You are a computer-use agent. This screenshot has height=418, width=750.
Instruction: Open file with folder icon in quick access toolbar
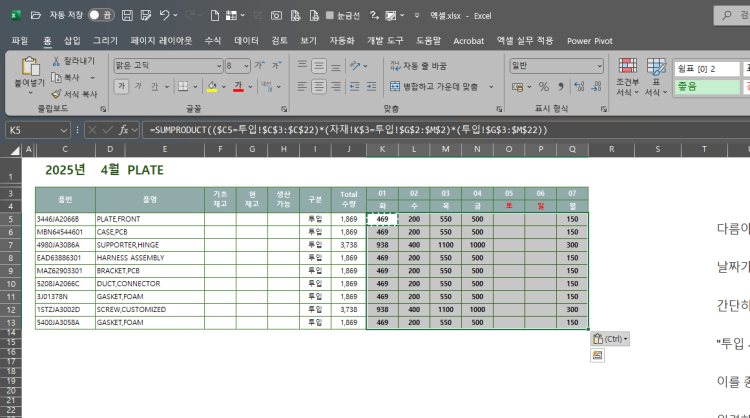click(35, 15)
